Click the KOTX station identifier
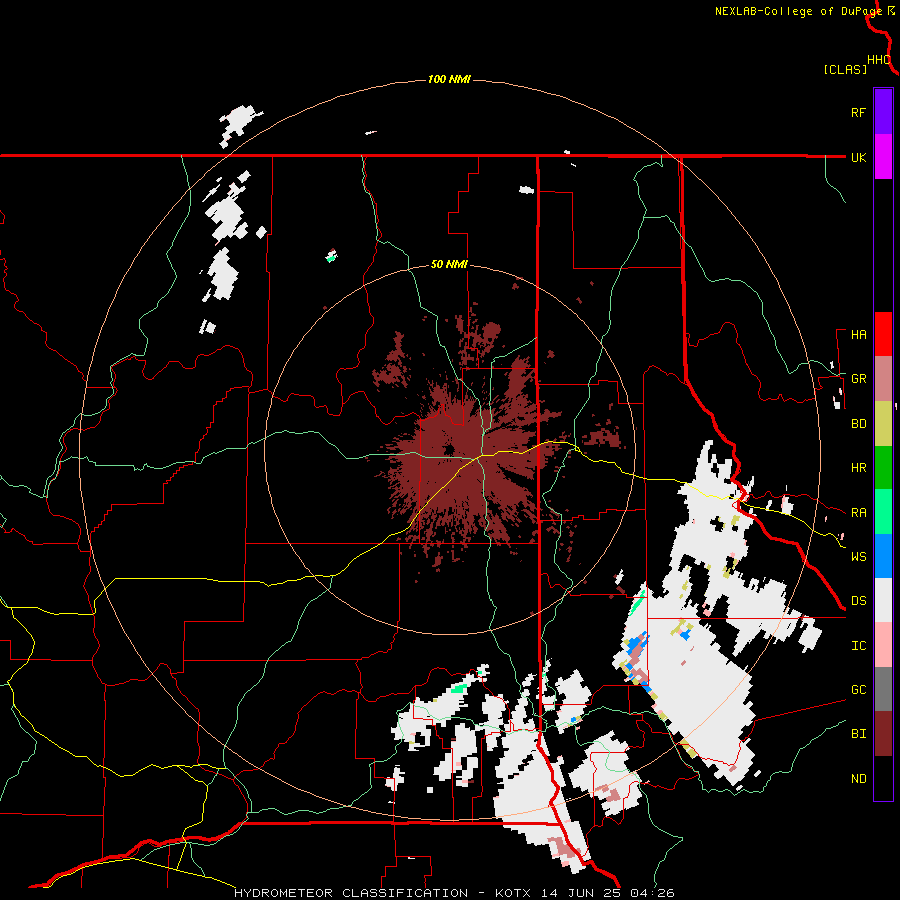The image size is (900, 900). [x=513, y=893]
